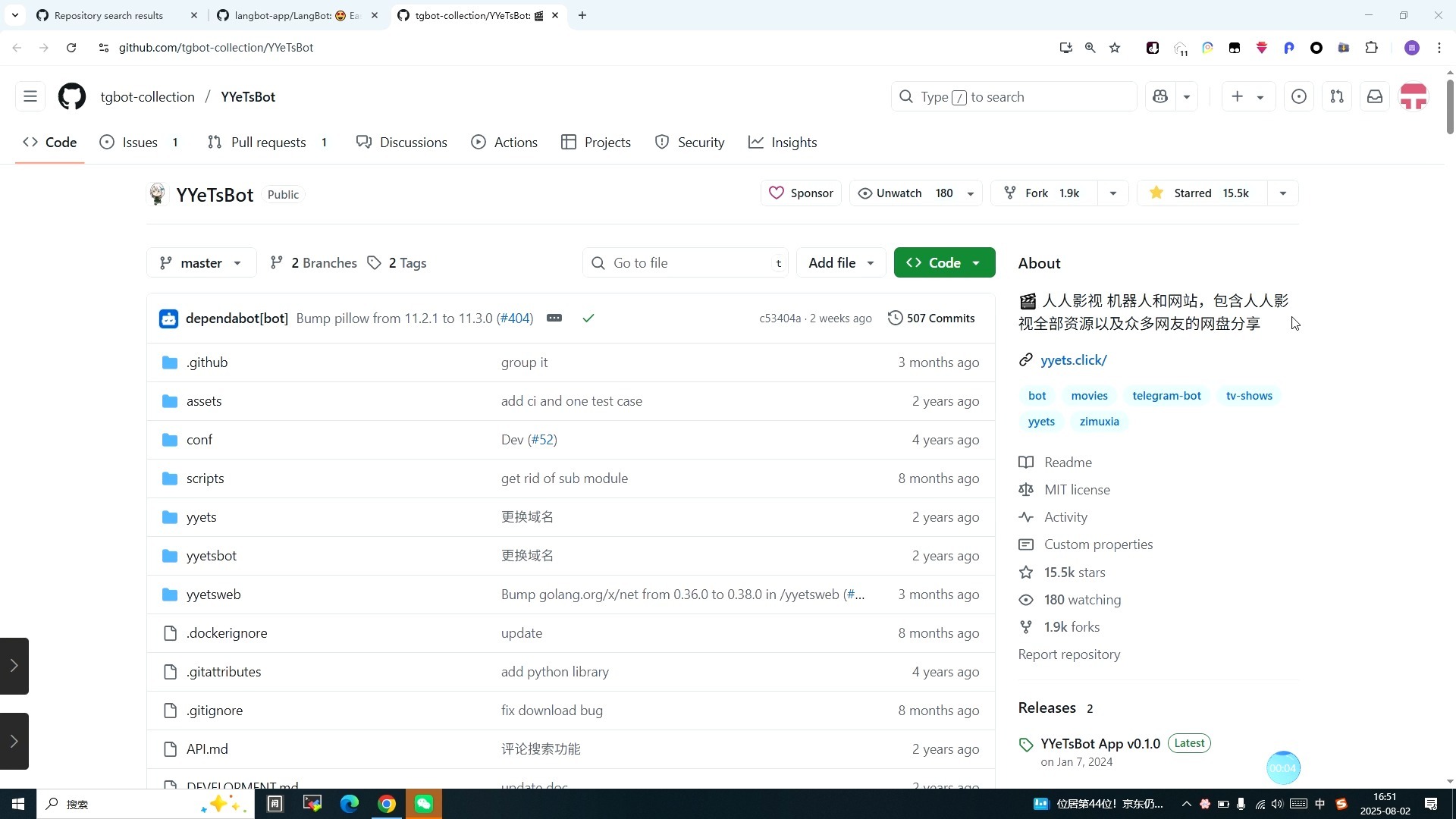Open the yyets.click website link
This screenshot has height=819, width=1456.
[x=1074, y=360]
